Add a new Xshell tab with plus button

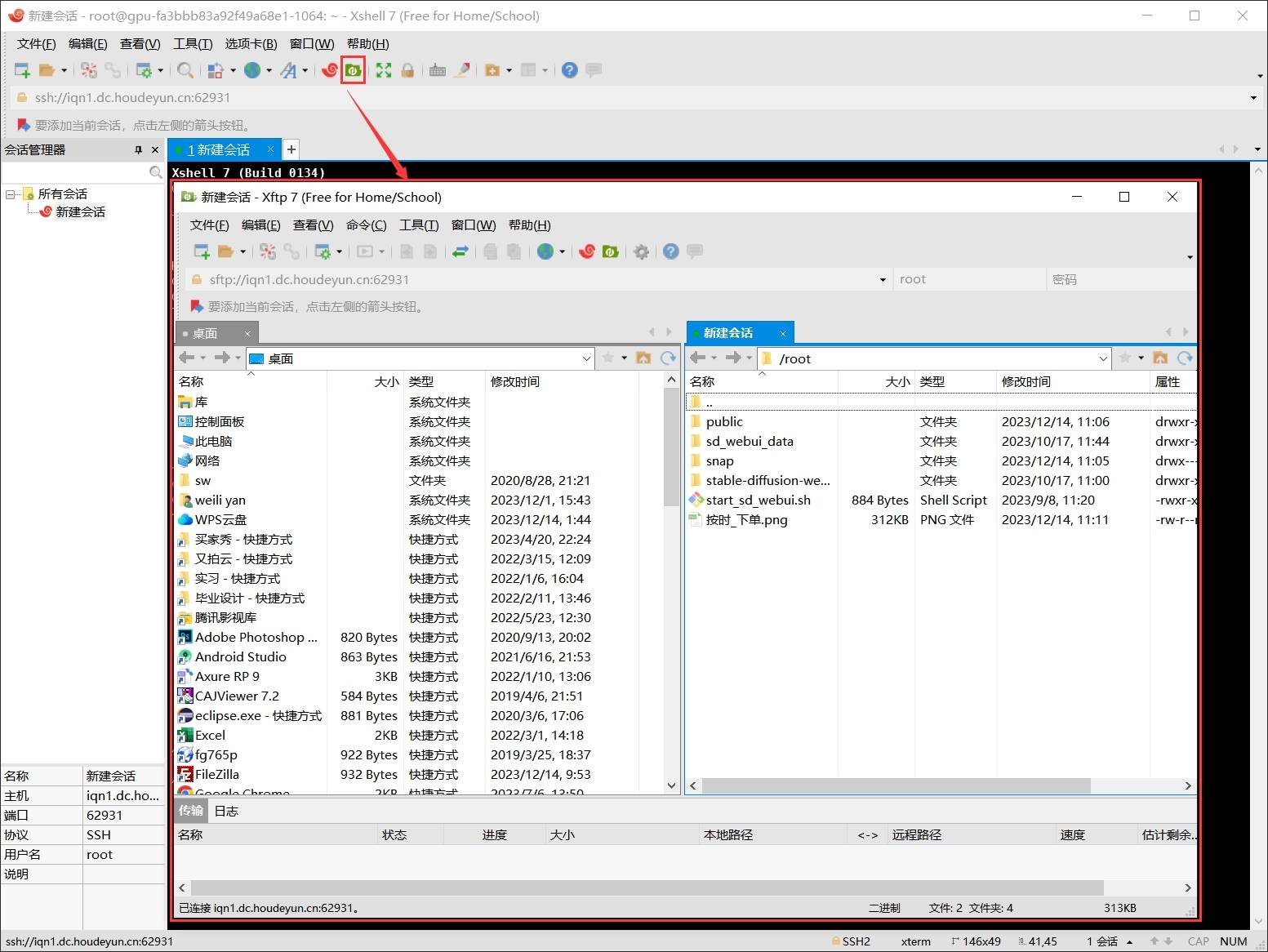point(291,149)
